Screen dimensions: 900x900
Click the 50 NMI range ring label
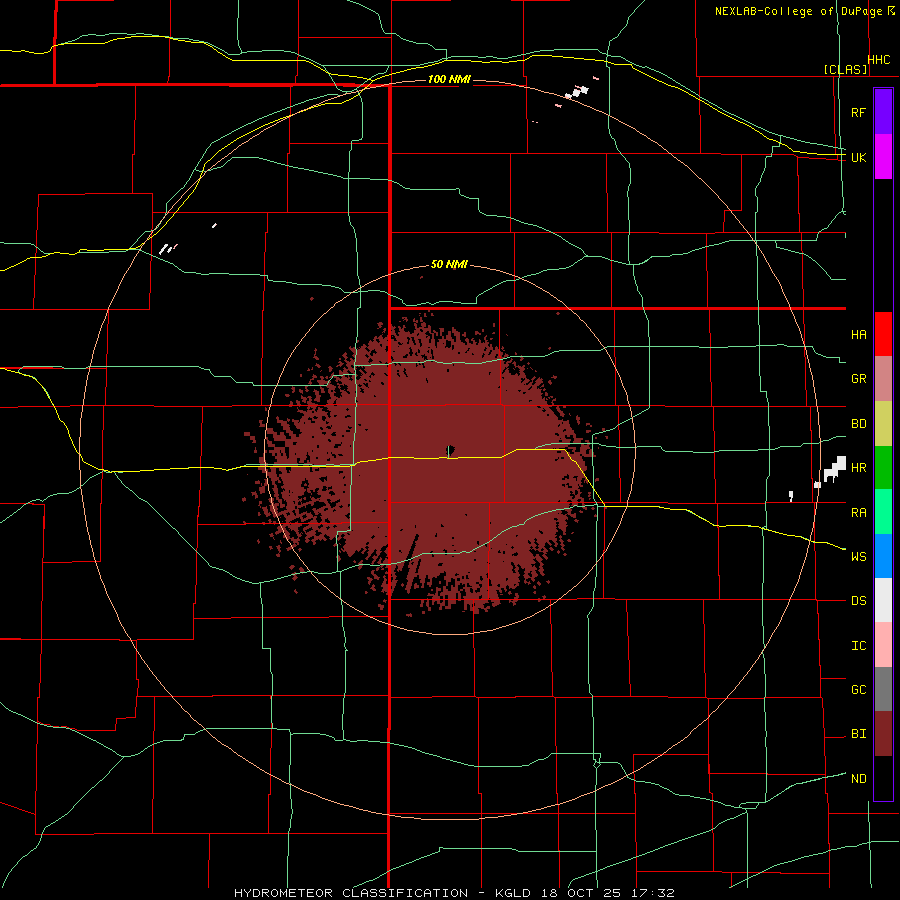(449, 264)
